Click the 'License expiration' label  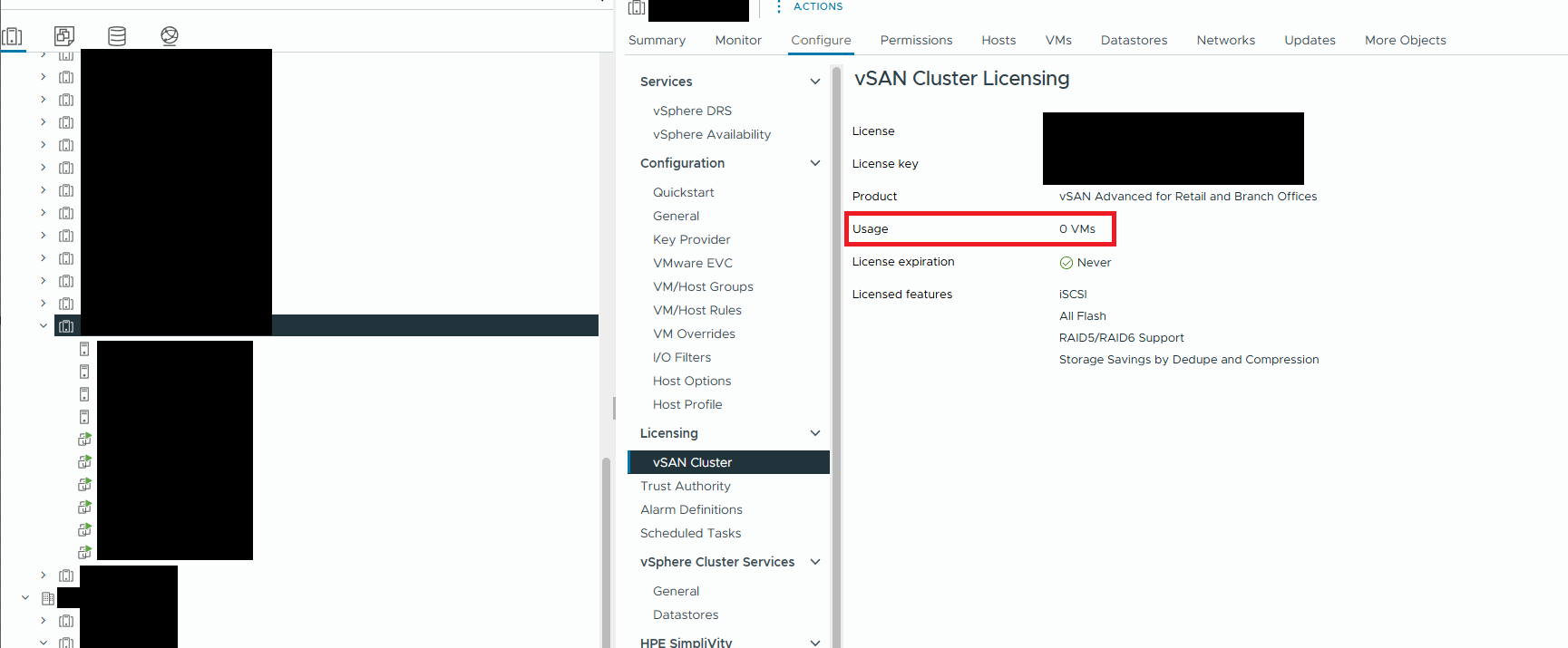[903, 262]
